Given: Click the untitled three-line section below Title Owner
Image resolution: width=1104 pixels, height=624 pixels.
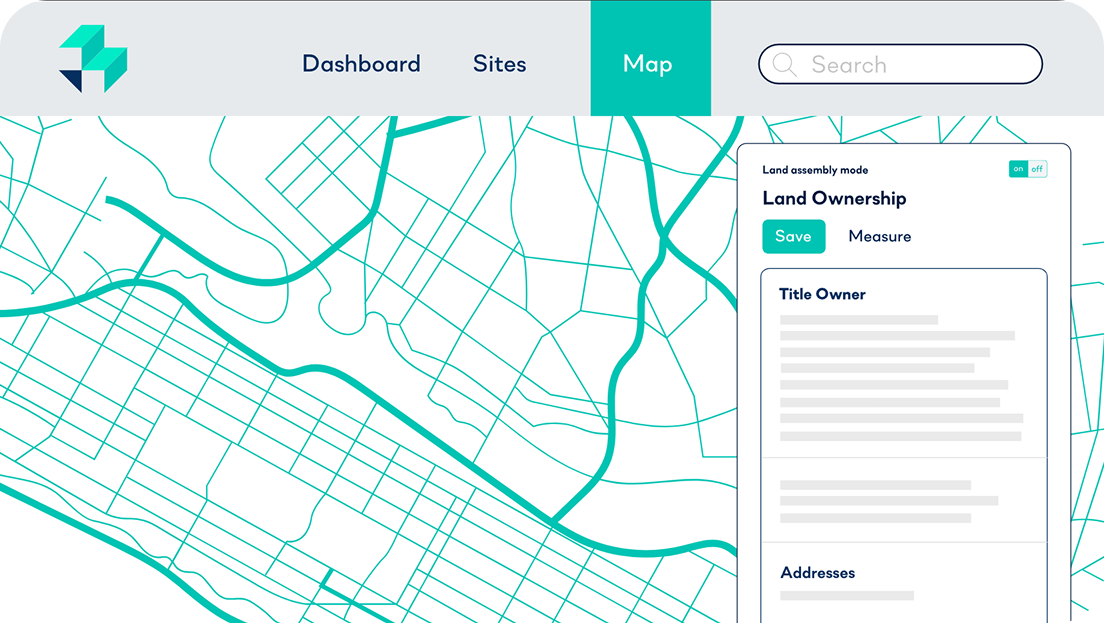Looking at the screenshot, I should click(x=888, y=501).
